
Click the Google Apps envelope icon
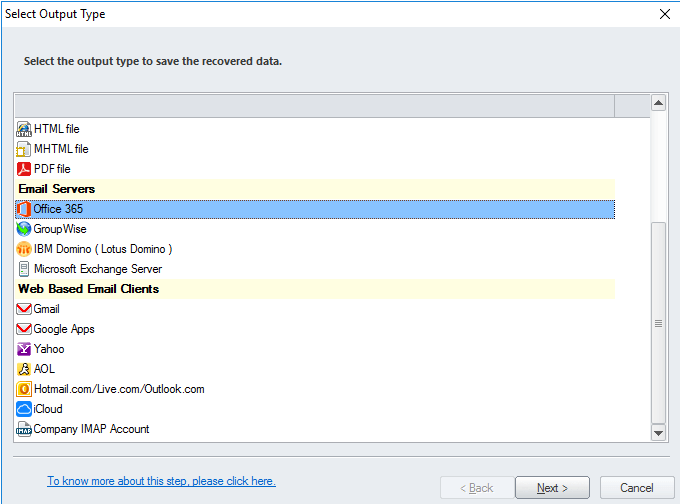coord(24,329)
